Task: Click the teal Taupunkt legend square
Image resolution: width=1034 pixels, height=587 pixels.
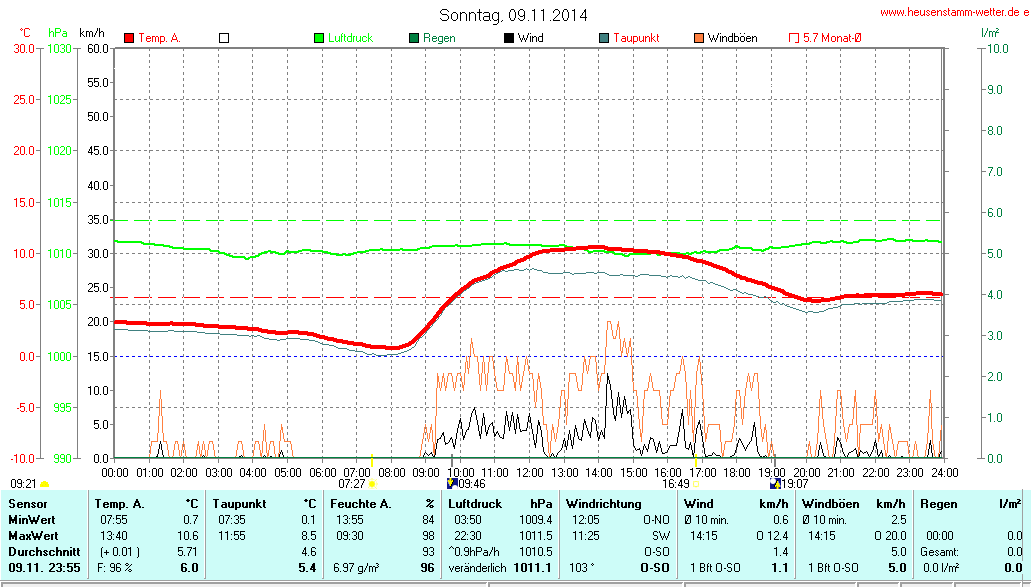Action: (x=604, y=38)
